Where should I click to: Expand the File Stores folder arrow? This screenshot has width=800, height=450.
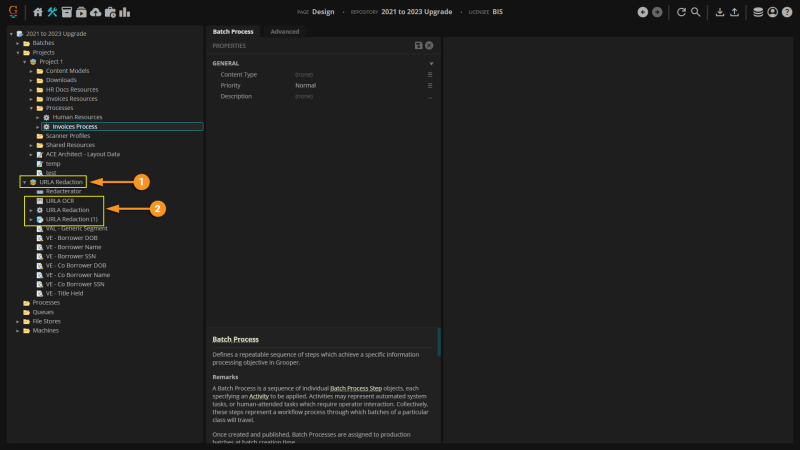click(18, 321)
